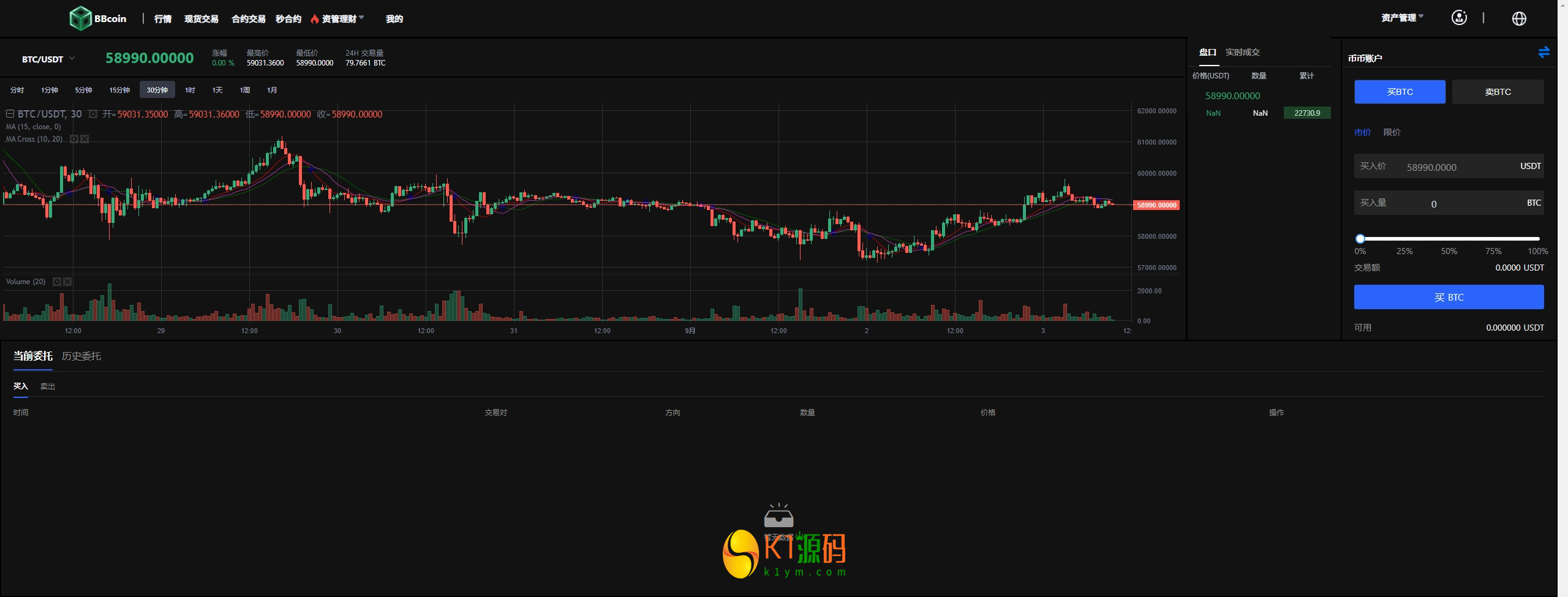
Task: Select the 买BTC buy tab button
Action: (1400, 92)
